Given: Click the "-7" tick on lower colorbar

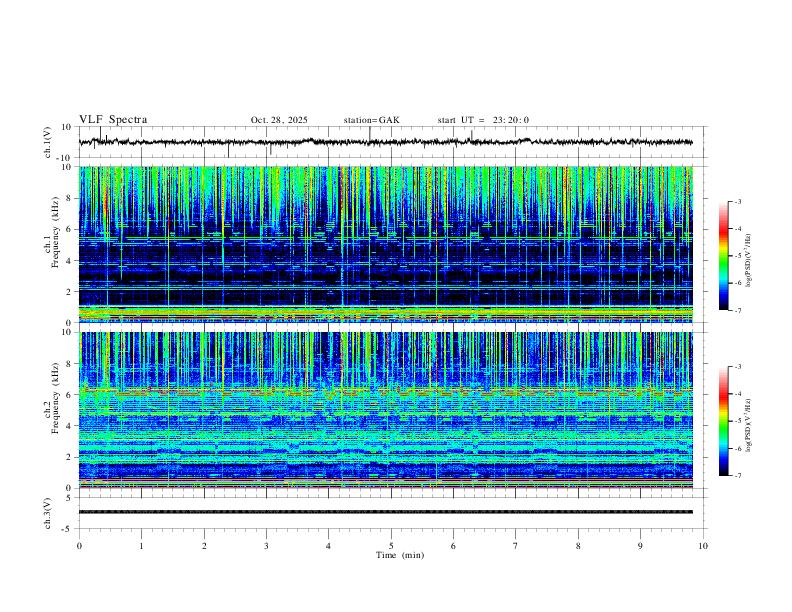Looking at the screenshot, I should pyautogui.click(x=737, y=475).
